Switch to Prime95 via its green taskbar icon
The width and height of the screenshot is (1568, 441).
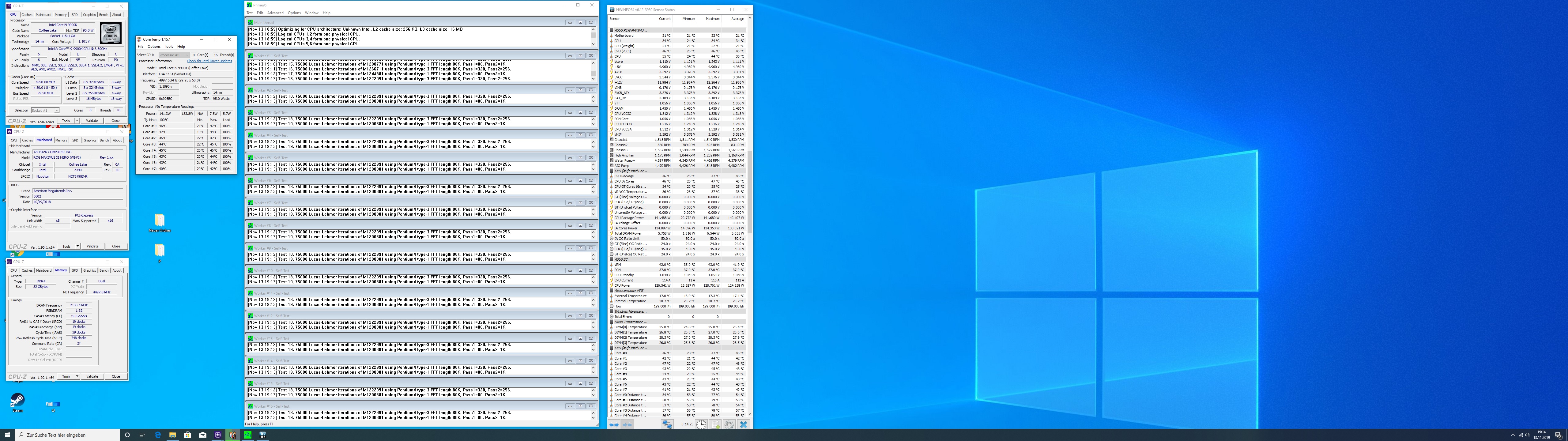pyautogui.click(x=248, y=435)
